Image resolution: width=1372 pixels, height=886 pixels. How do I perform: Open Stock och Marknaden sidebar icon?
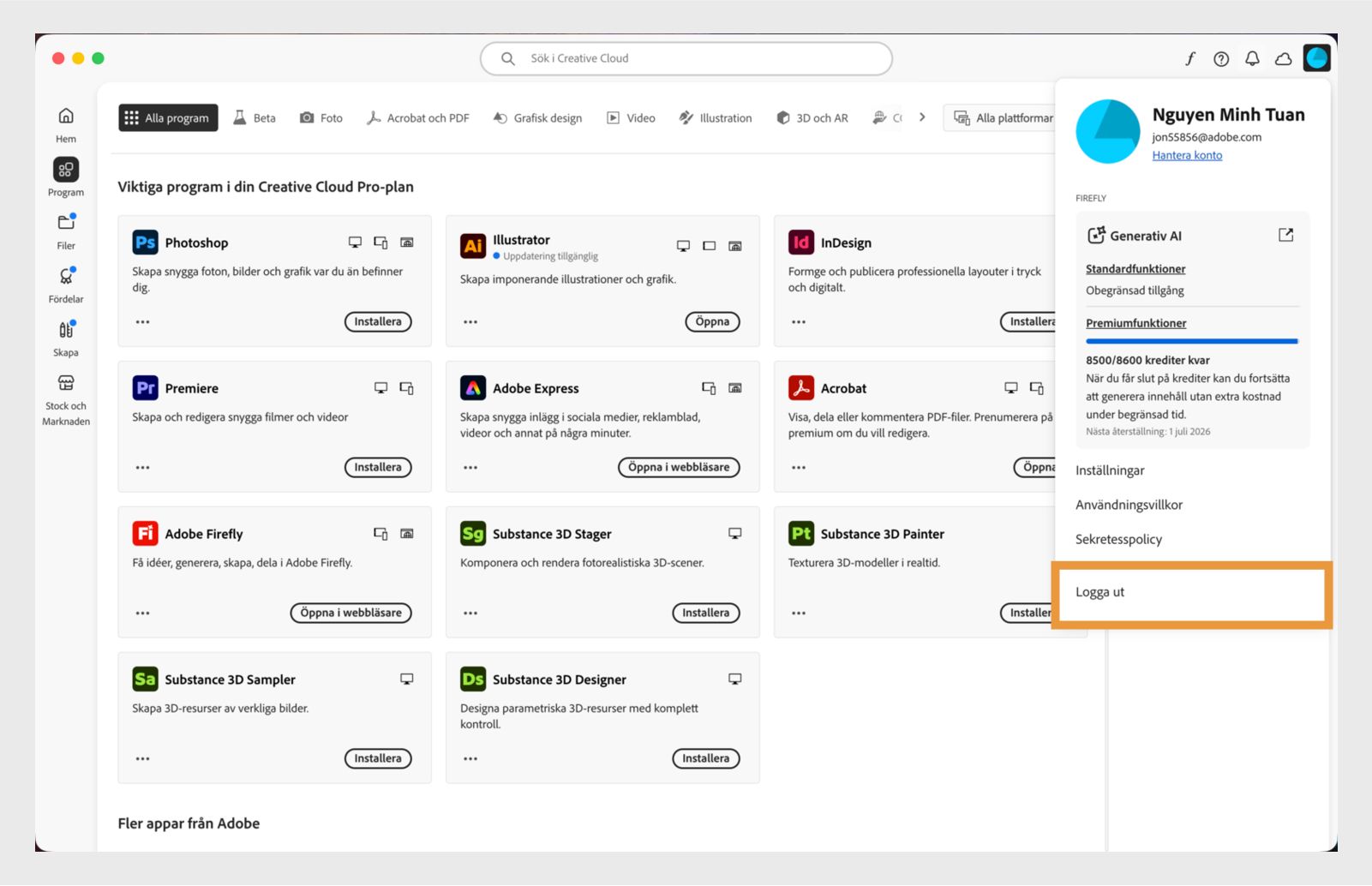(66, 383)
